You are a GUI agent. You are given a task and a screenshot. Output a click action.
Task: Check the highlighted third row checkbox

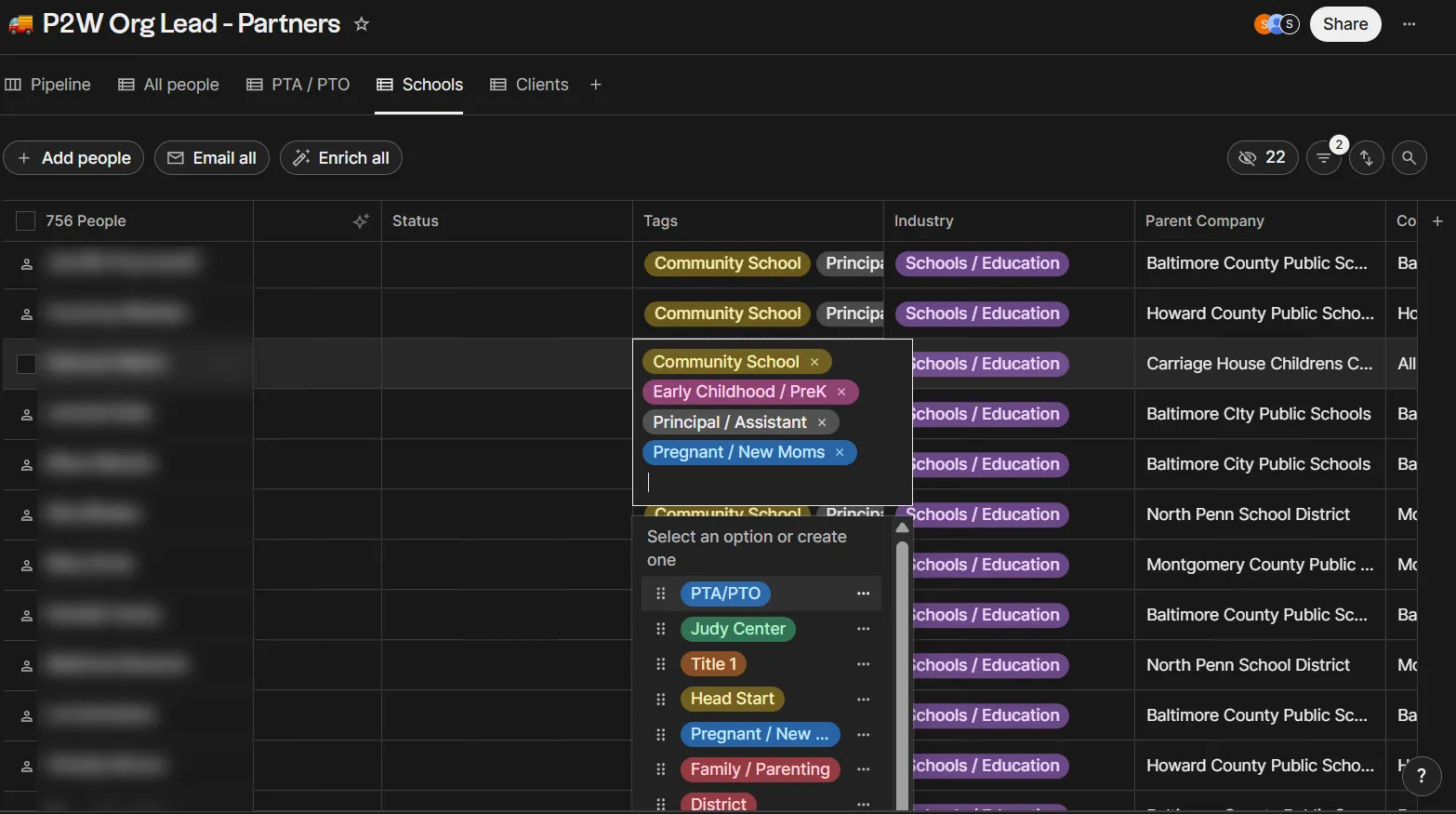(x=26, y=364)
